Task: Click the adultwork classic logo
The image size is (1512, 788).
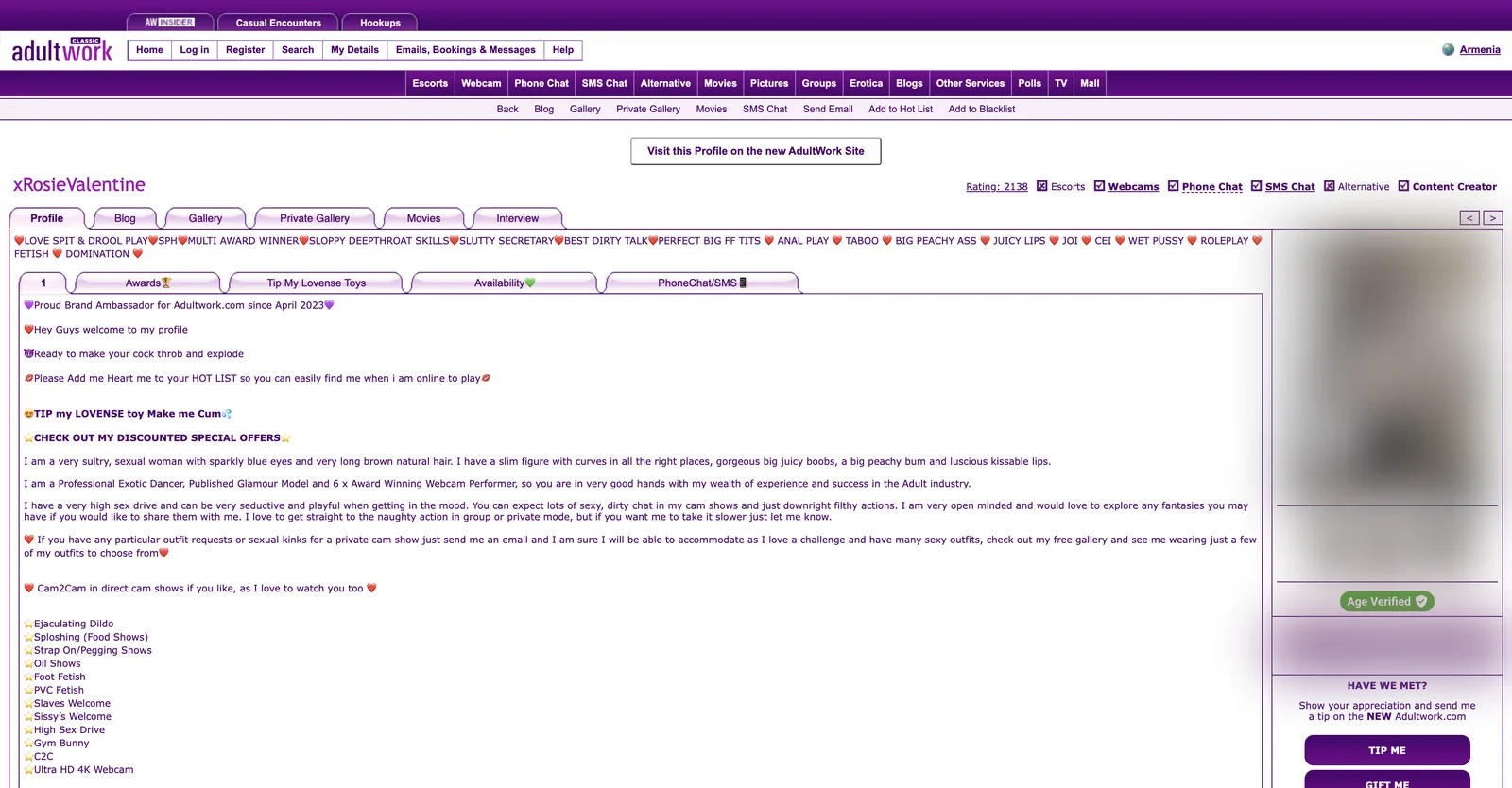Action: 61,50
